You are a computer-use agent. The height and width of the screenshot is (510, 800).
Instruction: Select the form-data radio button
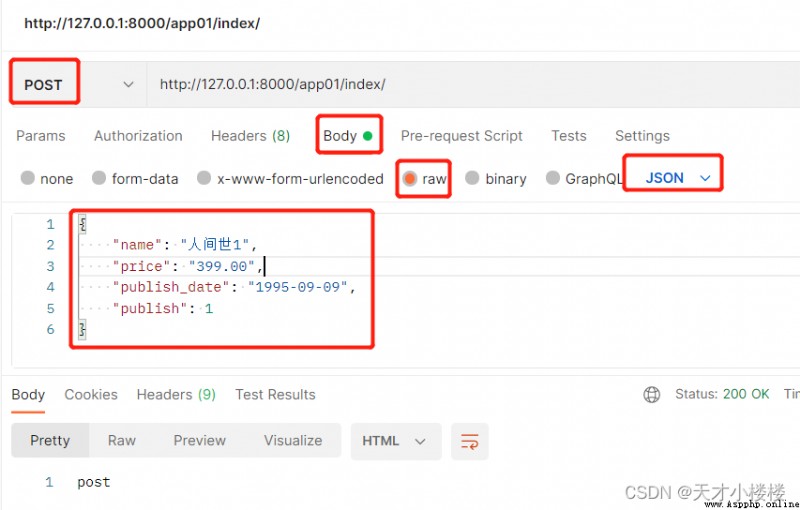(x=99, y=178)
